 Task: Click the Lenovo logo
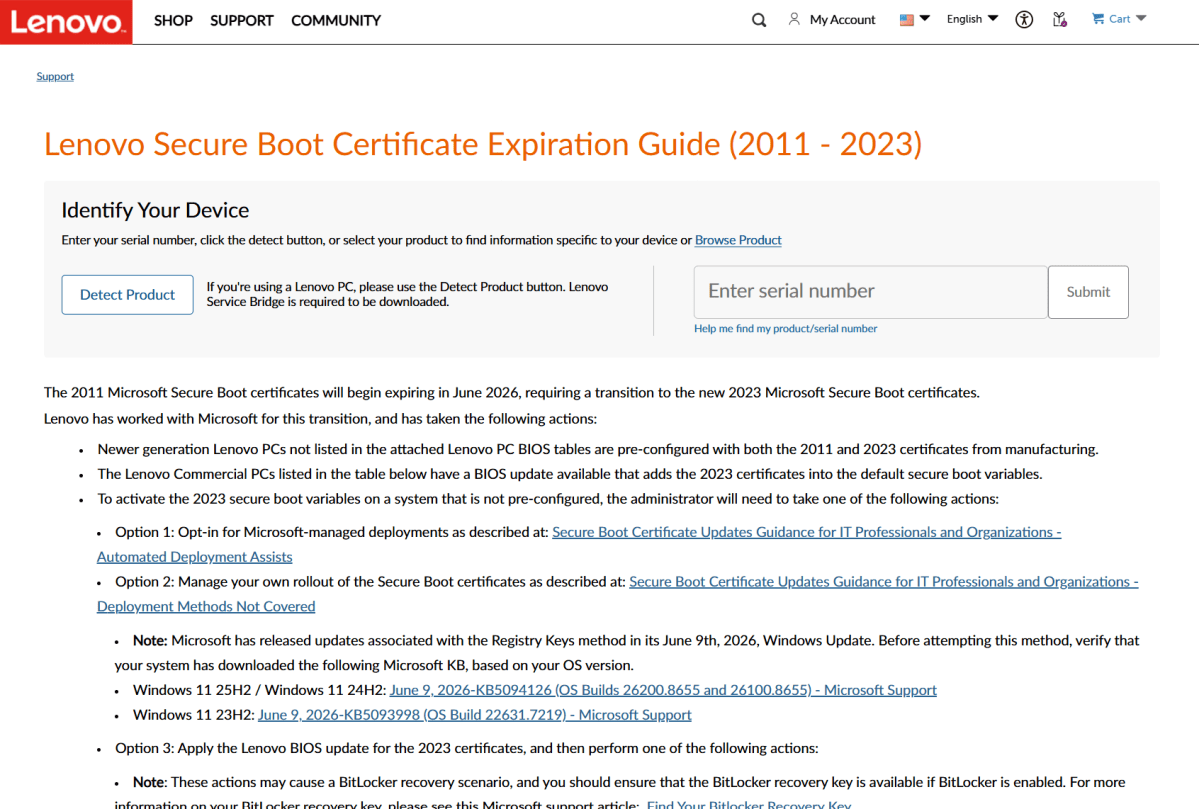coord(66,21)
